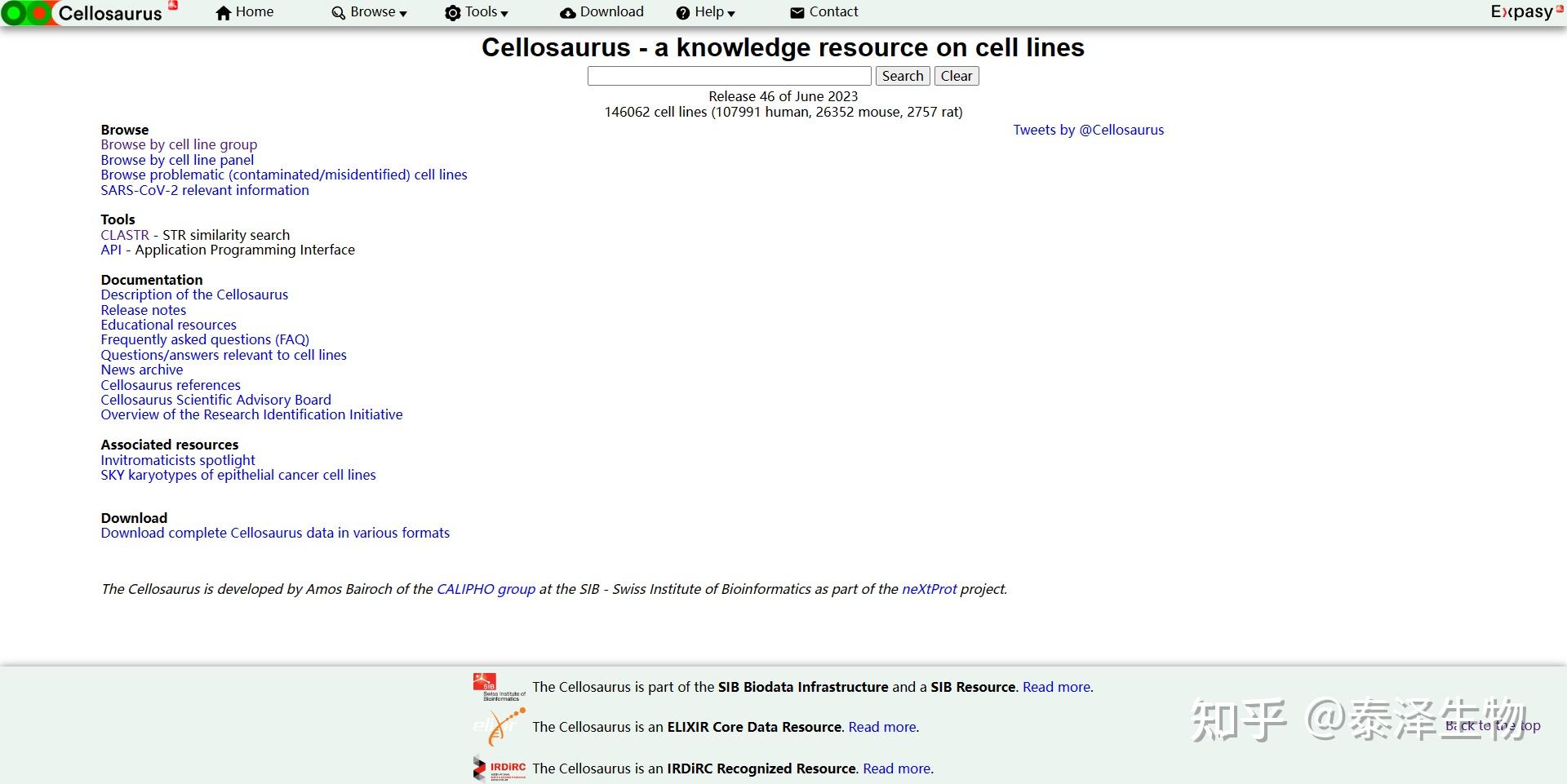Click the IRDiRC logo in footer
The image size is (1567, 784).
499,768
